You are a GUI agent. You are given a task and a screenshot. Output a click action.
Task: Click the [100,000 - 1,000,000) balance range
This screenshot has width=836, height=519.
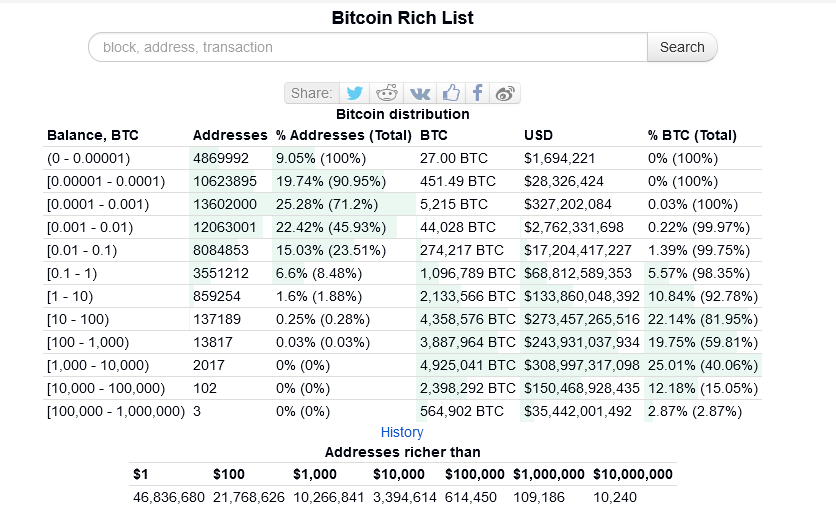pyautogui.click(x=116, y=411)
